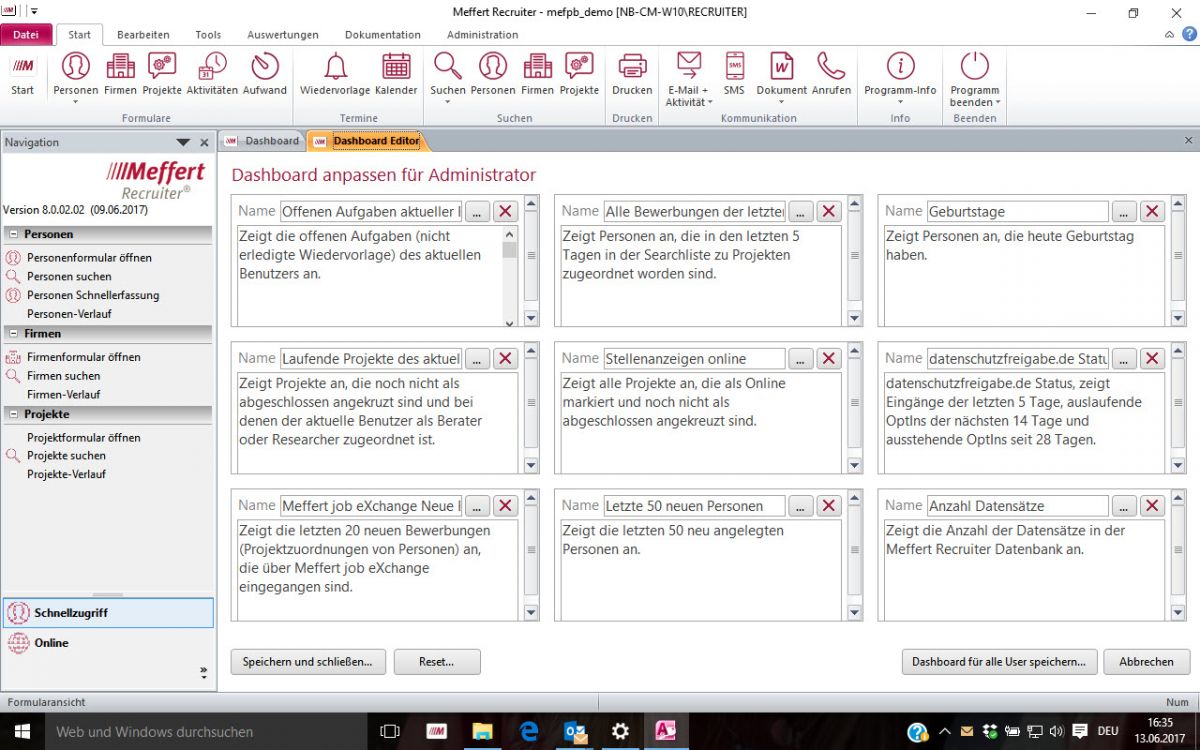The width and height of the screenshot is (1200, 750).
Task: Click the Drucken printer icon
Action: click(632, 73)
